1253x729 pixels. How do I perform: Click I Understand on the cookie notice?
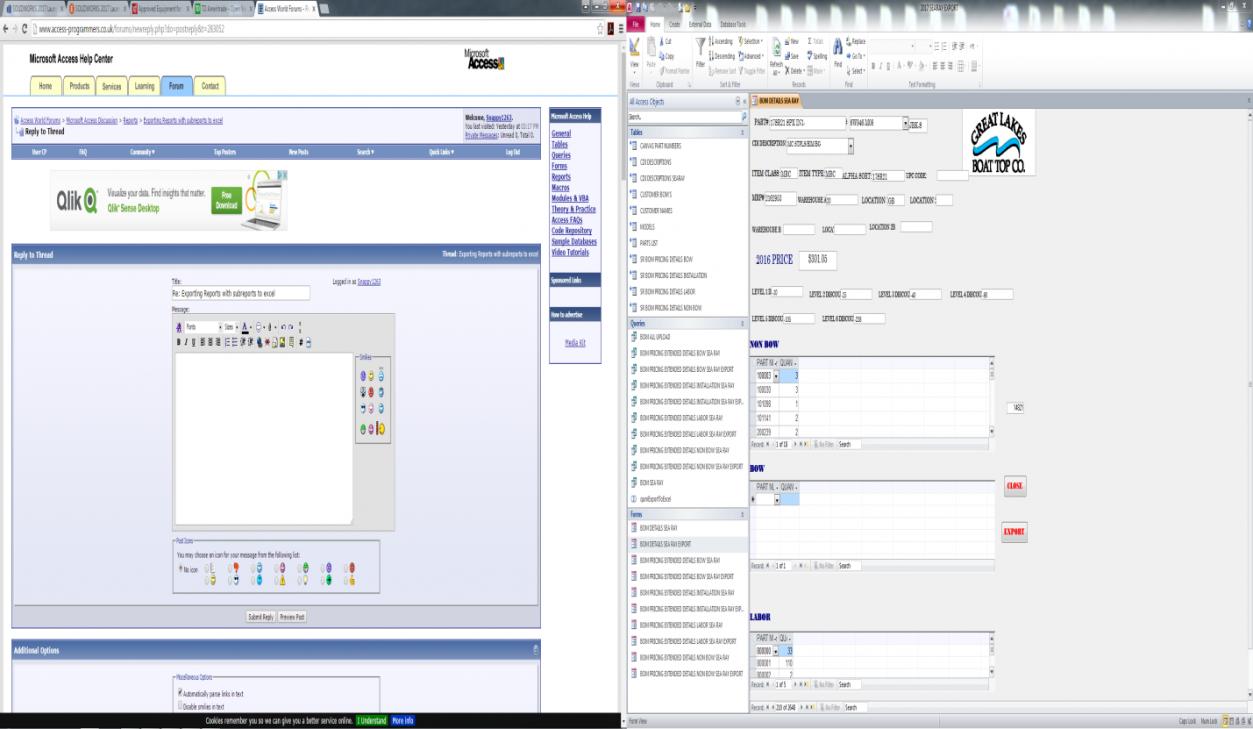click(x=369, y=720)
